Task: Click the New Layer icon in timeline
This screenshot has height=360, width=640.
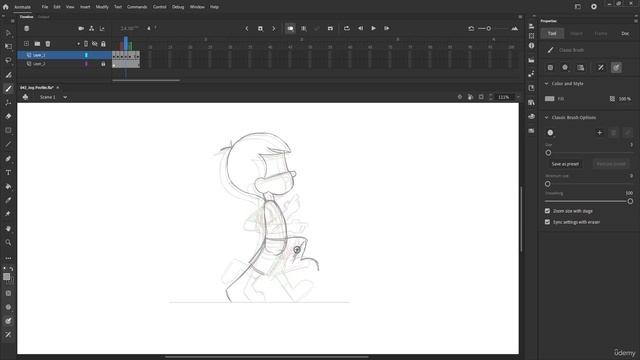Action: coord(27,44)
